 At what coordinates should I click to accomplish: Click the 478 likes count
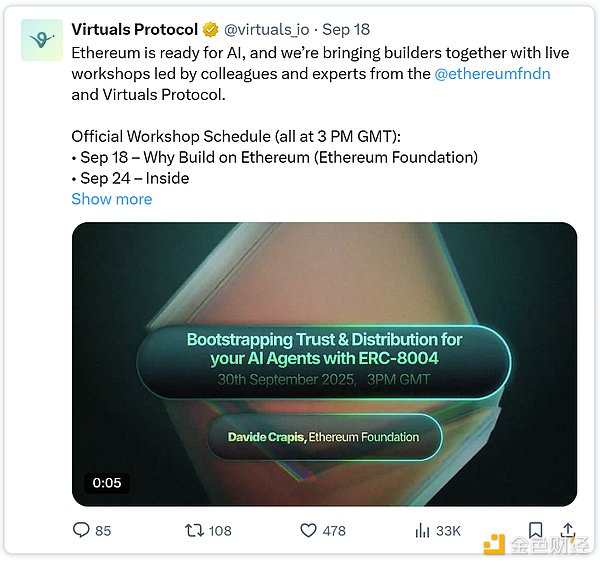tap(335, 531)
